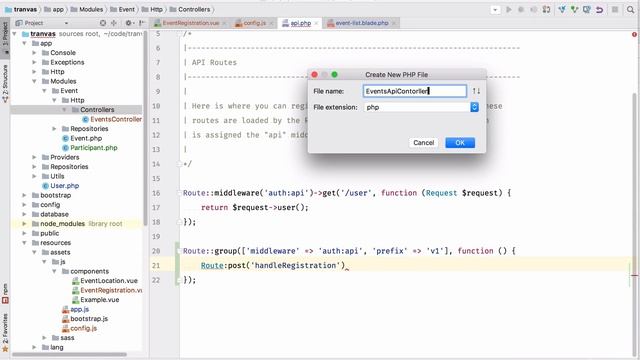Expand the sass folder
This screenshot has height=360, width=640.
pos(44,338)
